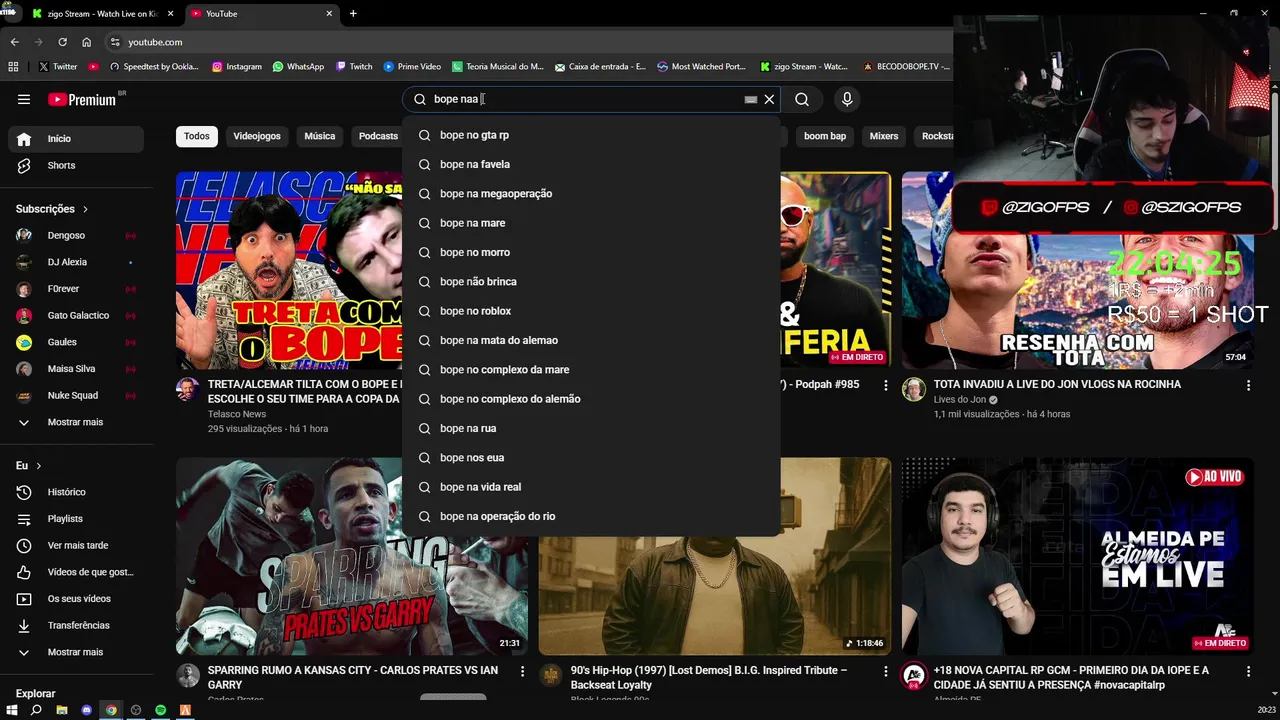Open options menu for Nova Capital RP video
The width and height of the screenshot is (1280, 720).
1248,671
